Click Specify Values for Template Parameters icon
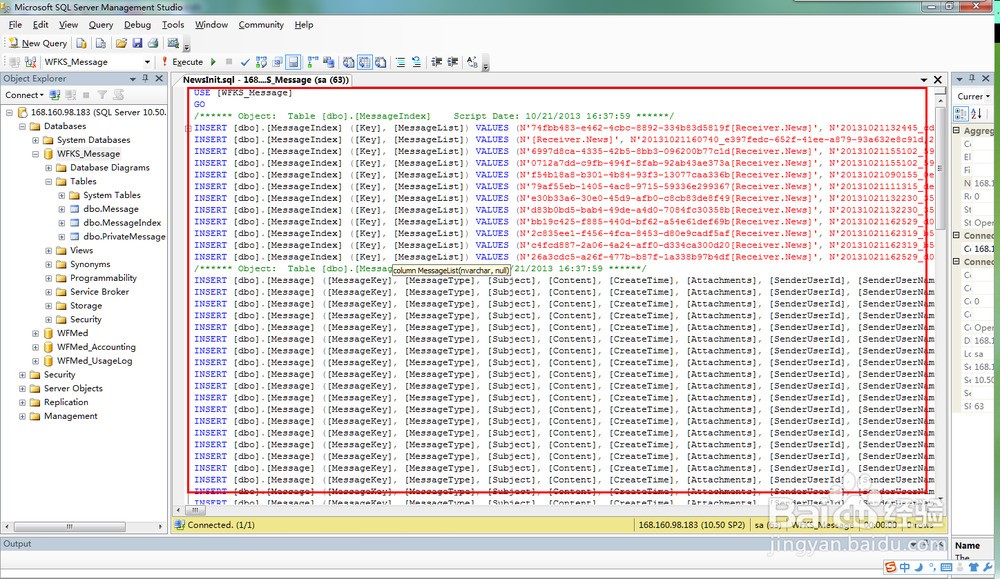Image resolution: width=1000 pixels, height=579 pixels. [472, 62]
